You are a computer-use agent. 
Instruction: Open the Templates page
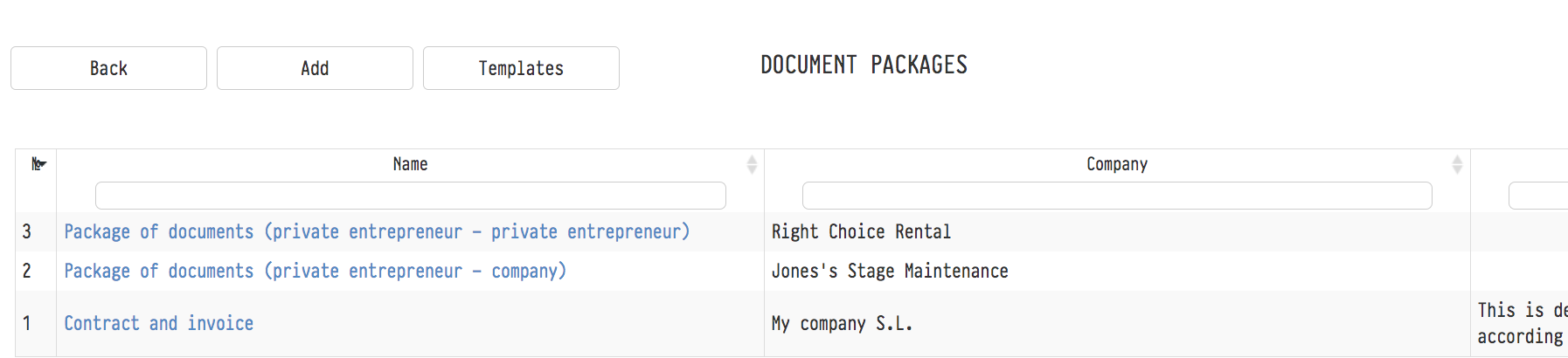click(x=521, y=68)
